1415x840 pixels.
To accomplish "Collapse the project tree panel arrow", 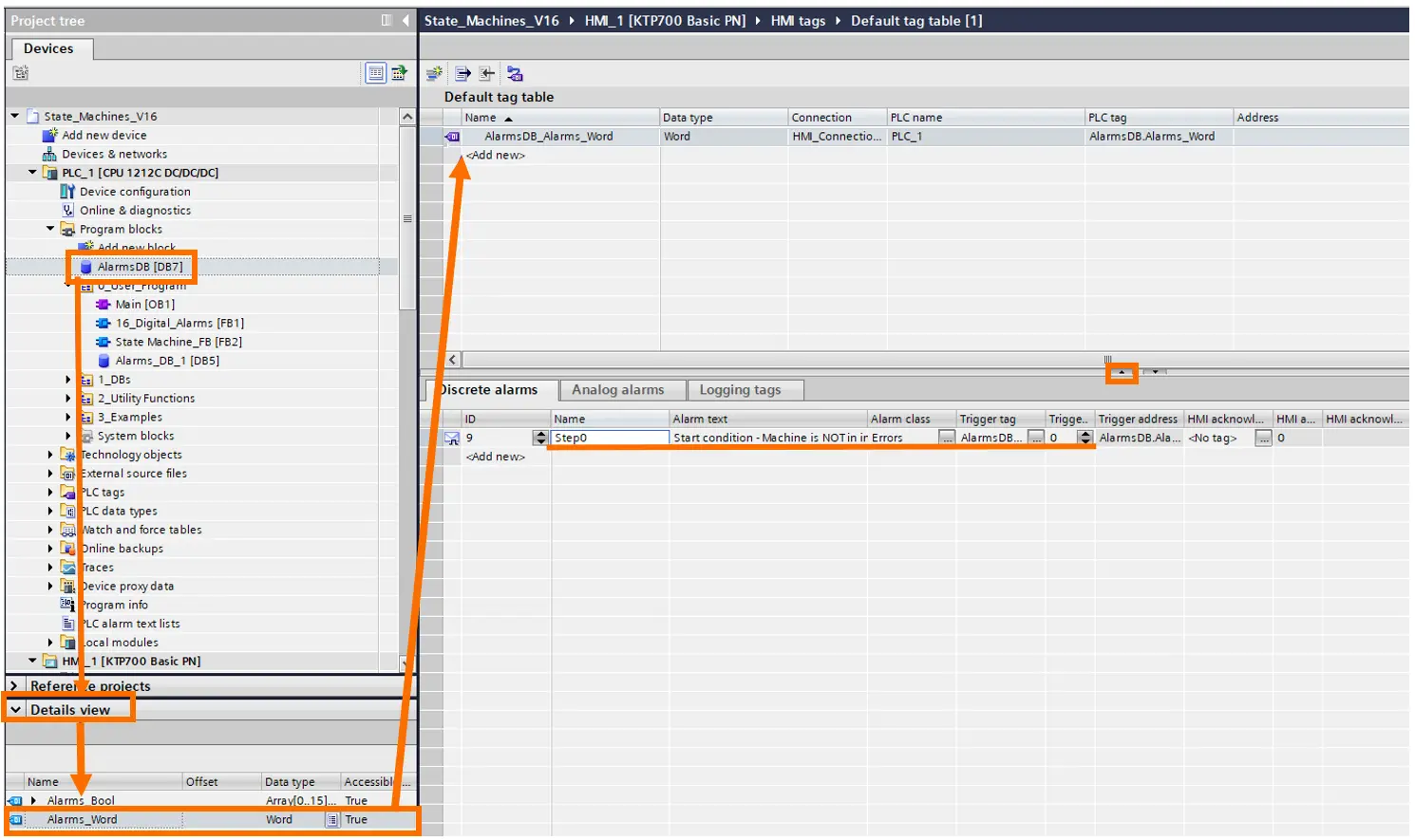I will pyautogui.click(x=406, y=20).
